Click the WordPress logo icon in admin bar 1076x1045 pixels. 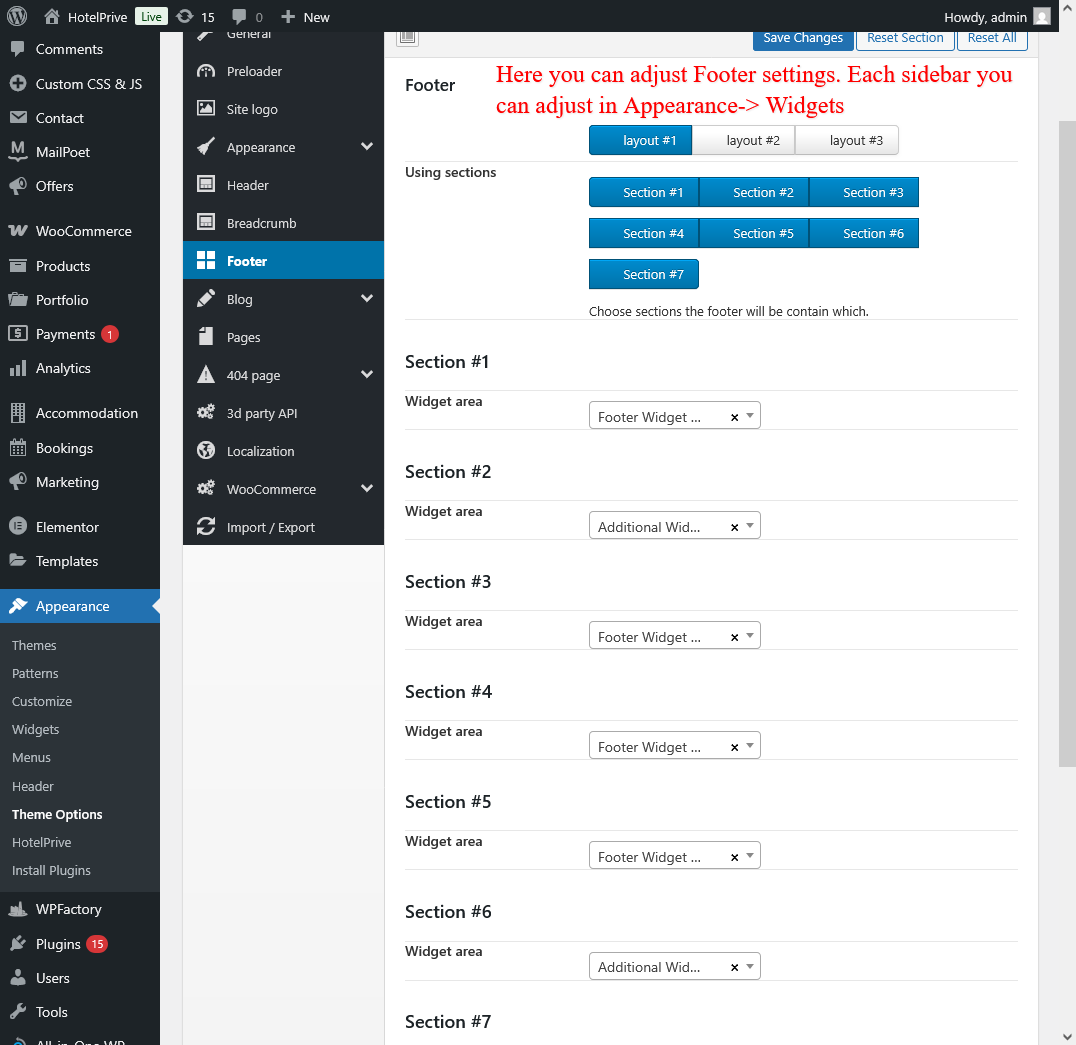coord(17,16)
